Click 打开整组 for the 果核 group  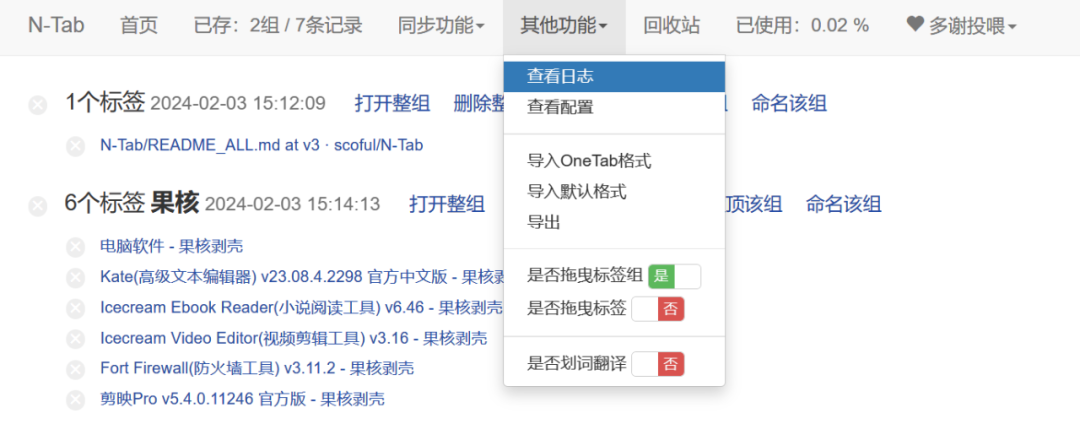pyautogui.click(x=447, y=204)
